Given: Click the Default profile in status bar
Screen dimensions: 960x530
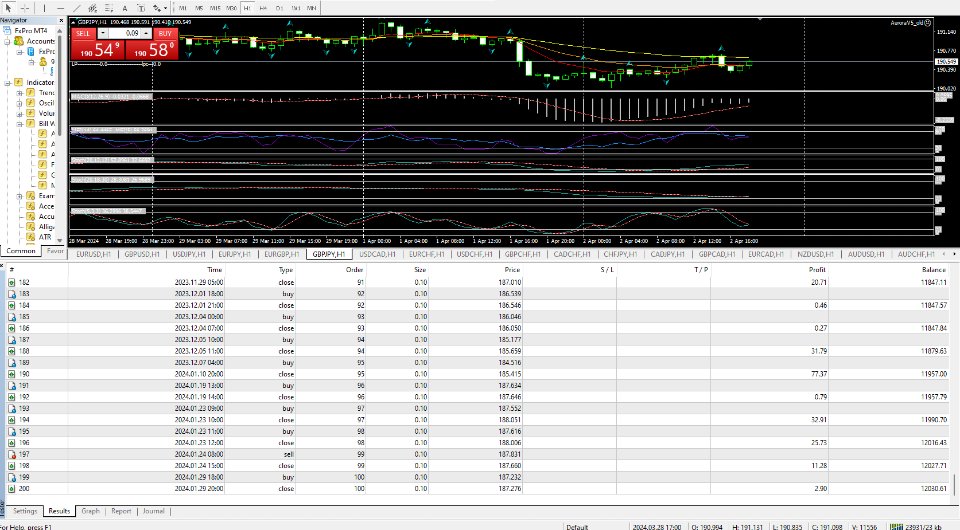Looking at the screenshot, I should [577, 526].
